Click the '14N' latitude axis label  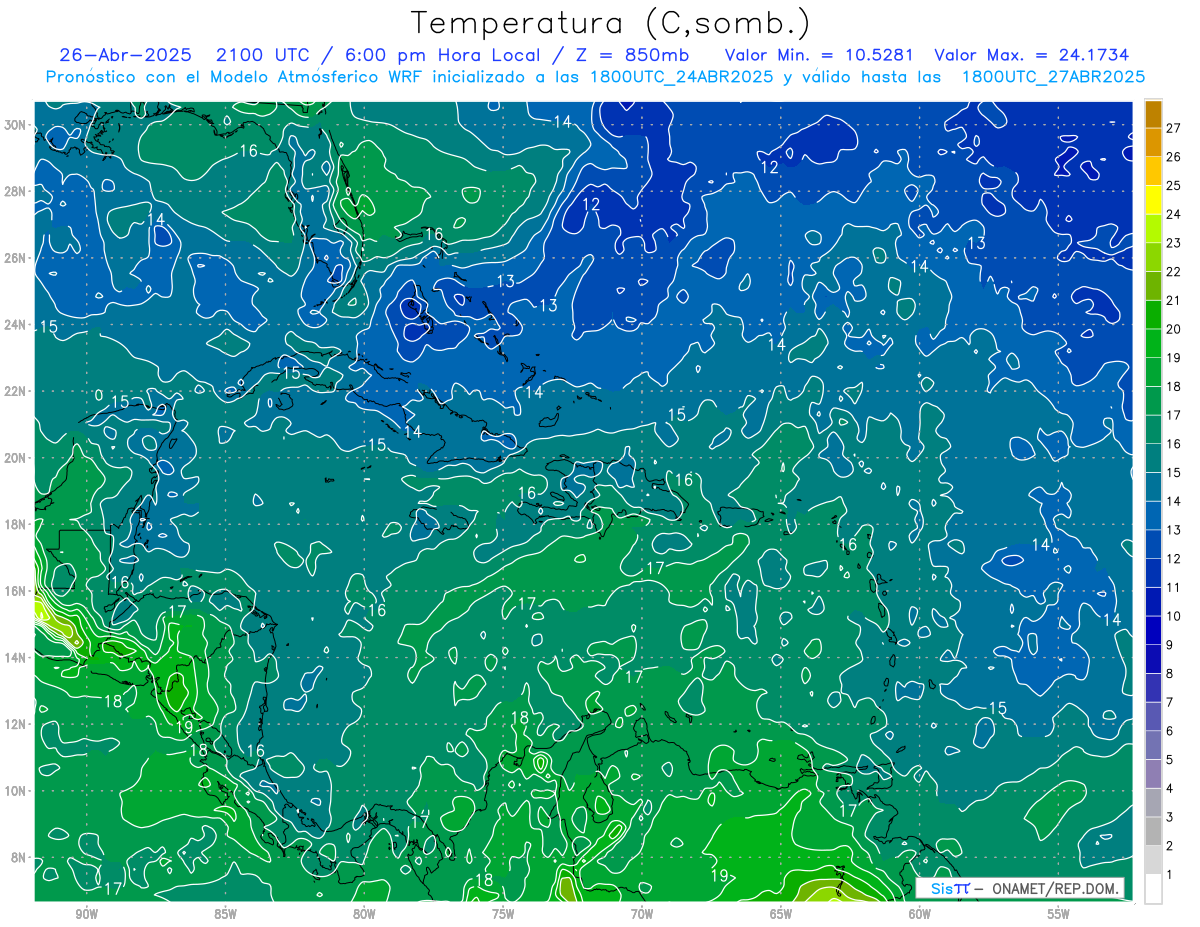pos(15,657)
